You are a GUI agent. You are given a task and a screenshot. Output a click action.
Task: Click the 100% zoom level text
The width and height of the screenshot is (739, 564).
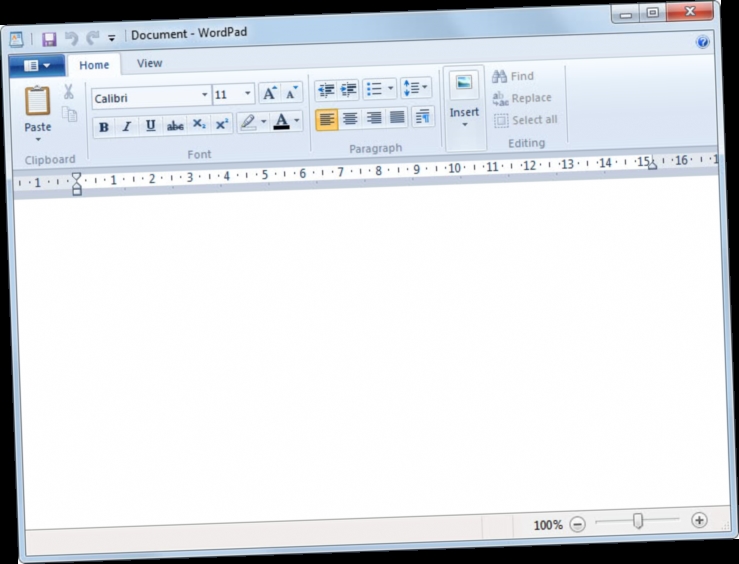pyautogui.click(x=548, y=525)
